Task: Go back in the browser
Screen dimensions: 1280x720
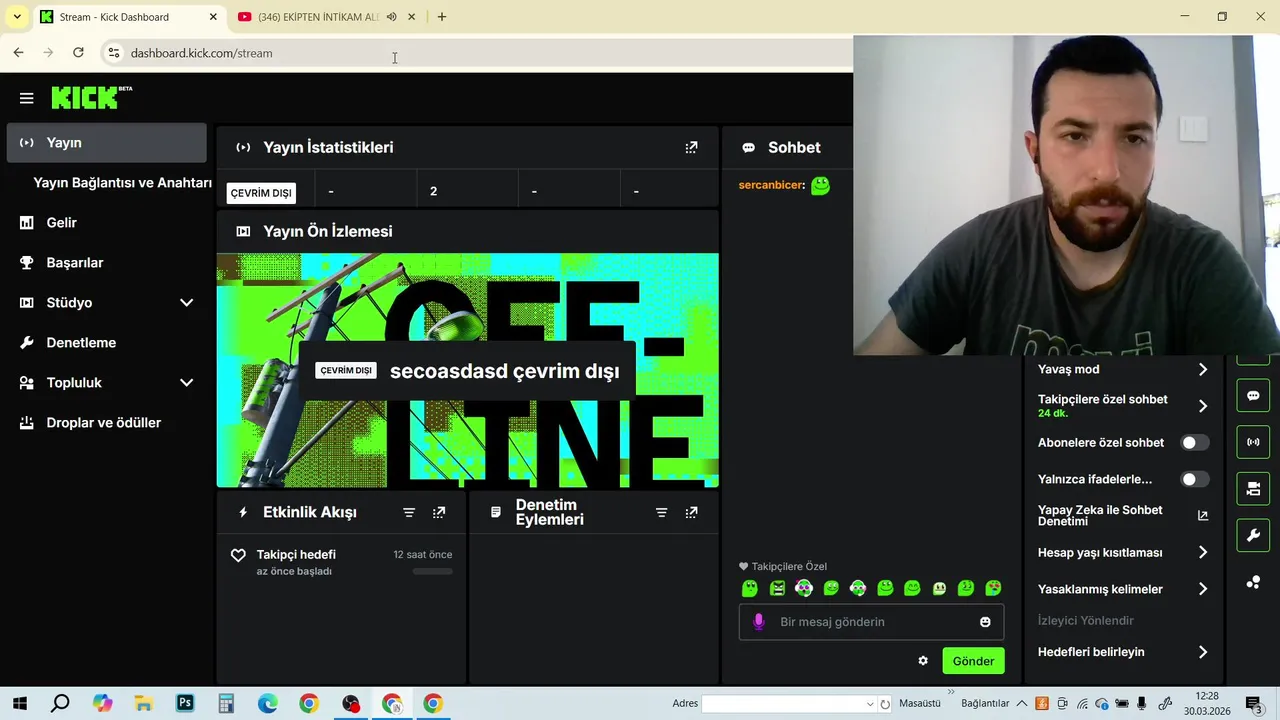Action: (x=18, y=52)
